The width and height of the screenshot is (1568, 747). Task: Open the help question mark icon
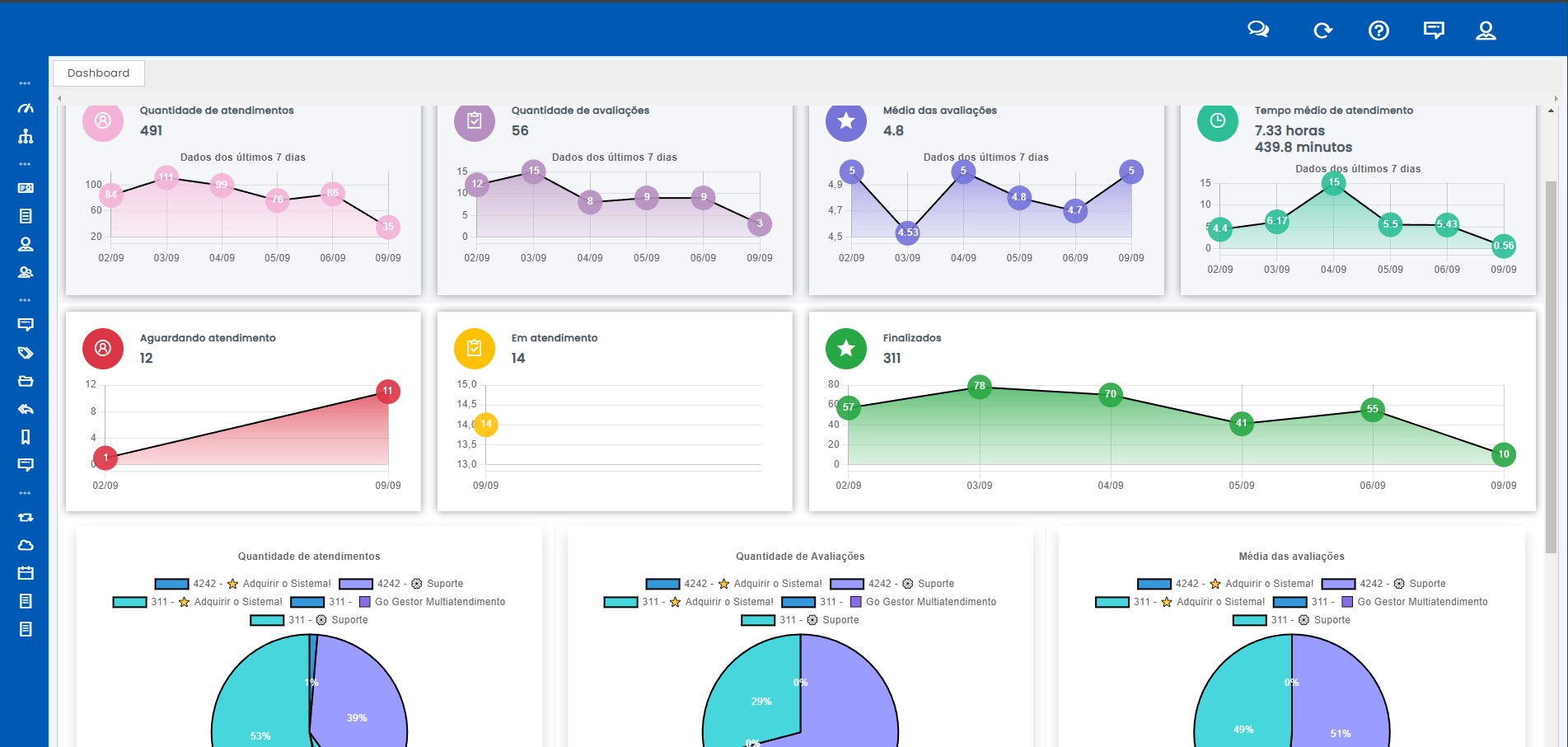[x=1378, y=31]
